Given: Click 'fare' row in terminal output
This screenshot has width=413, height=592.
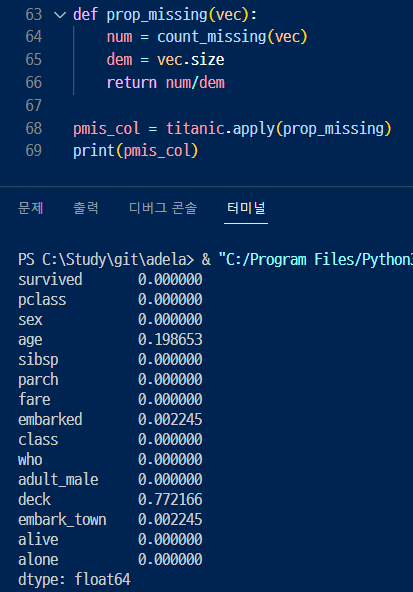Looking at the screenshot, I should tap(110, 399).
